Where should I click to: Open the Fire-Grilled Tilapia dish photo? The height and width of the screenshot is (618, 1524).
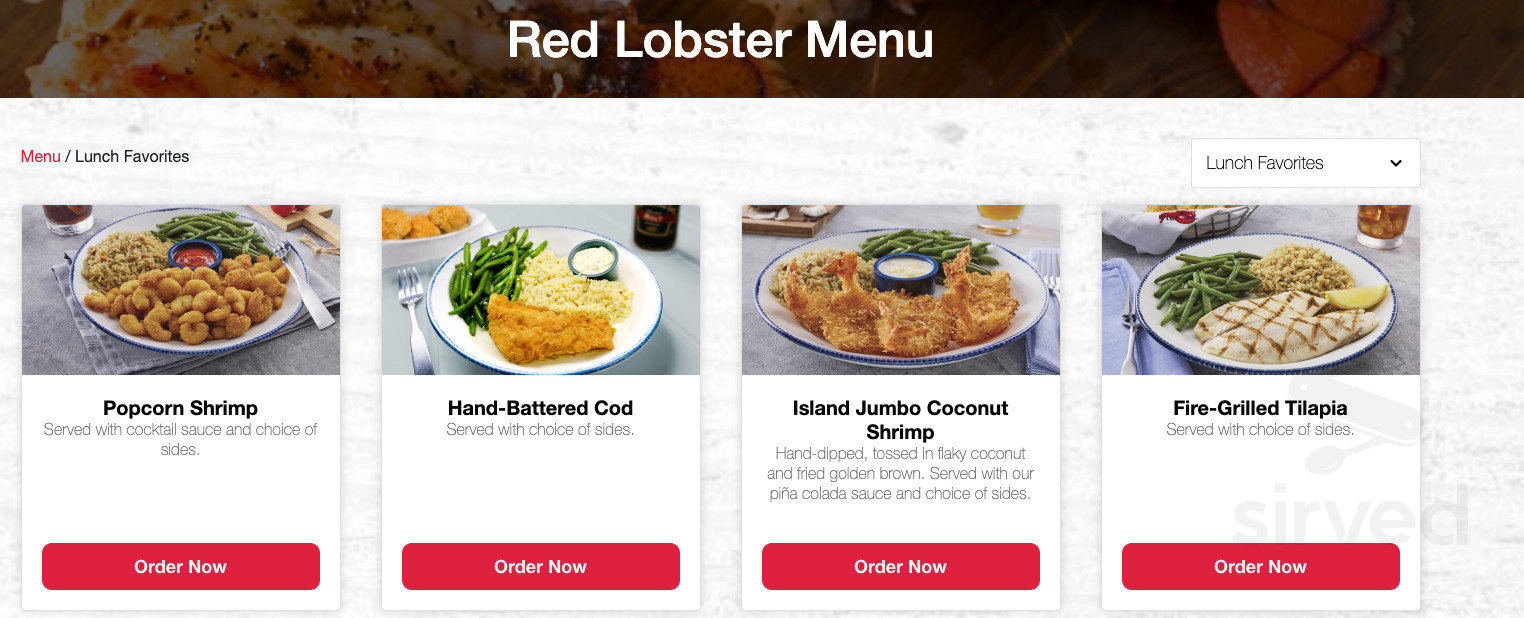[1261, 290]
